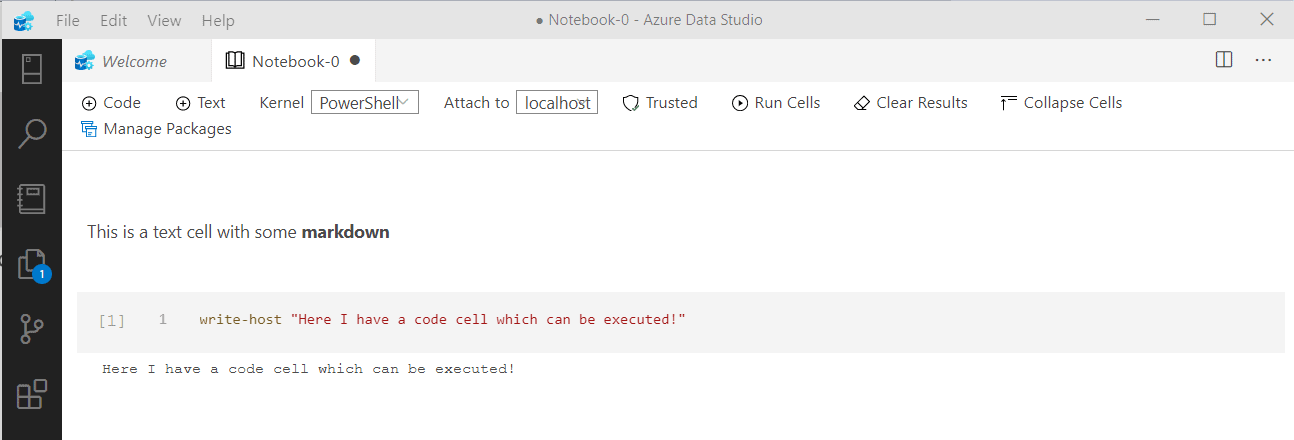
Task: Open the View menu
Action: (164, 20)
